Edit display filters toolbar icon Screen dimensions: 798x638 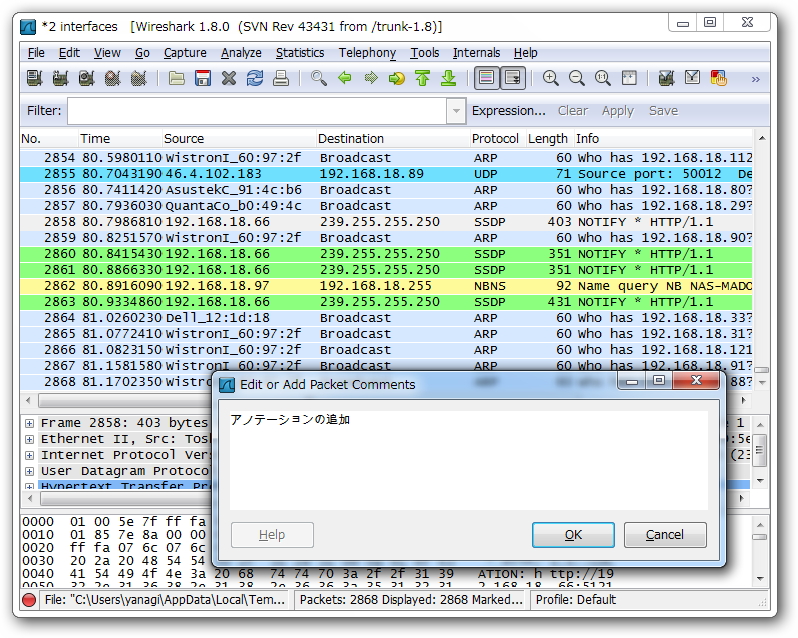[692, 78]
